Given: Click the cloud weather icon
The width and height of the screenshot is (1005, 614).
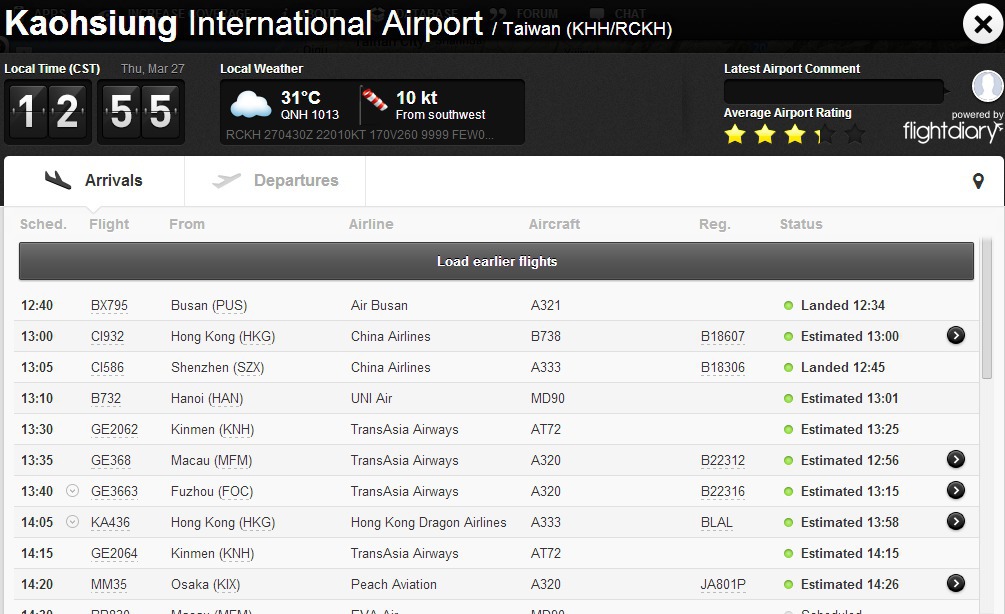Looking at the screenshot, I should 250,105.
